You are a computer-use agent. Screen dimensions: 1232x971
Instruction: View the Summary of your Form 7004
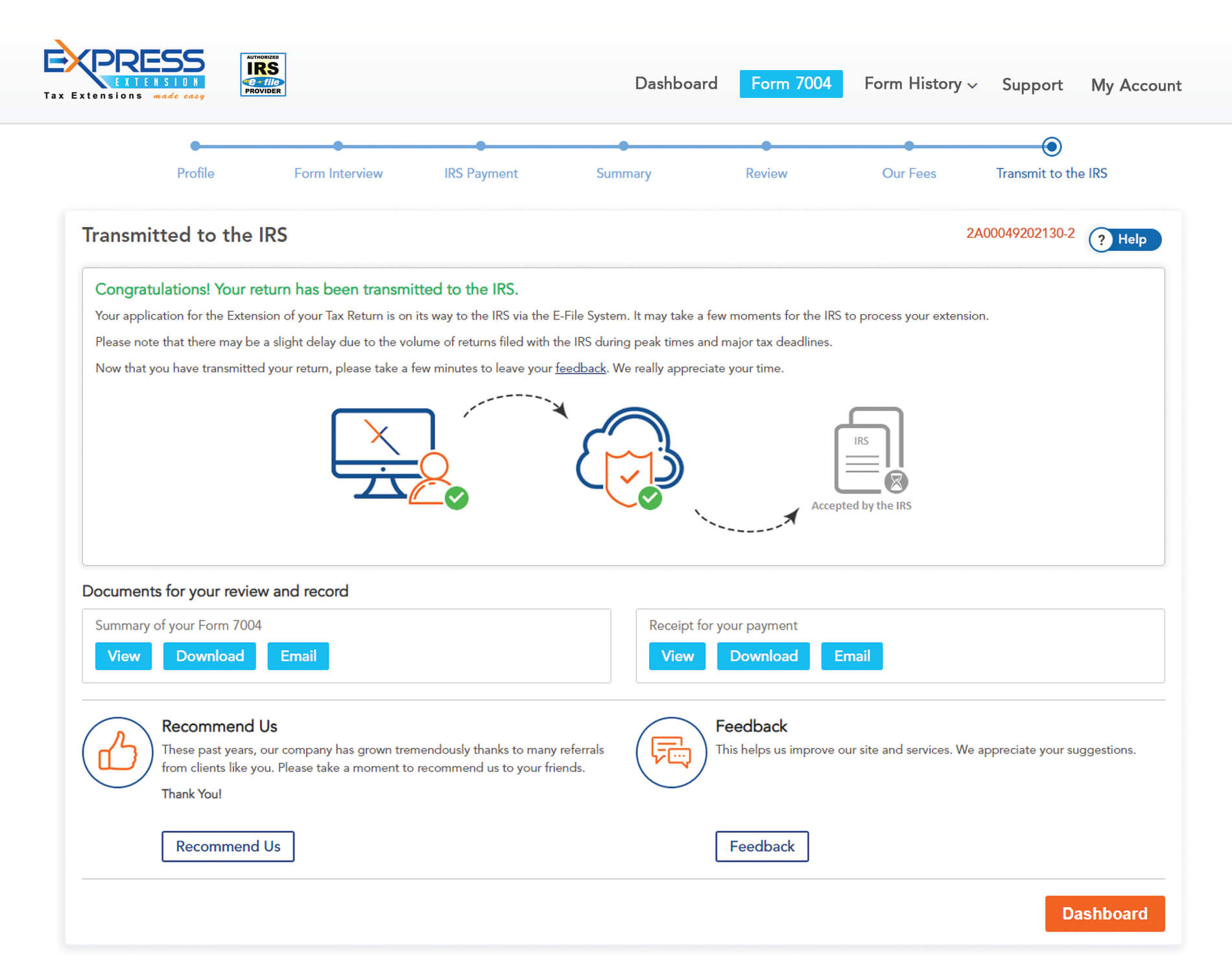pyautogui.click(x=123, y=656)
